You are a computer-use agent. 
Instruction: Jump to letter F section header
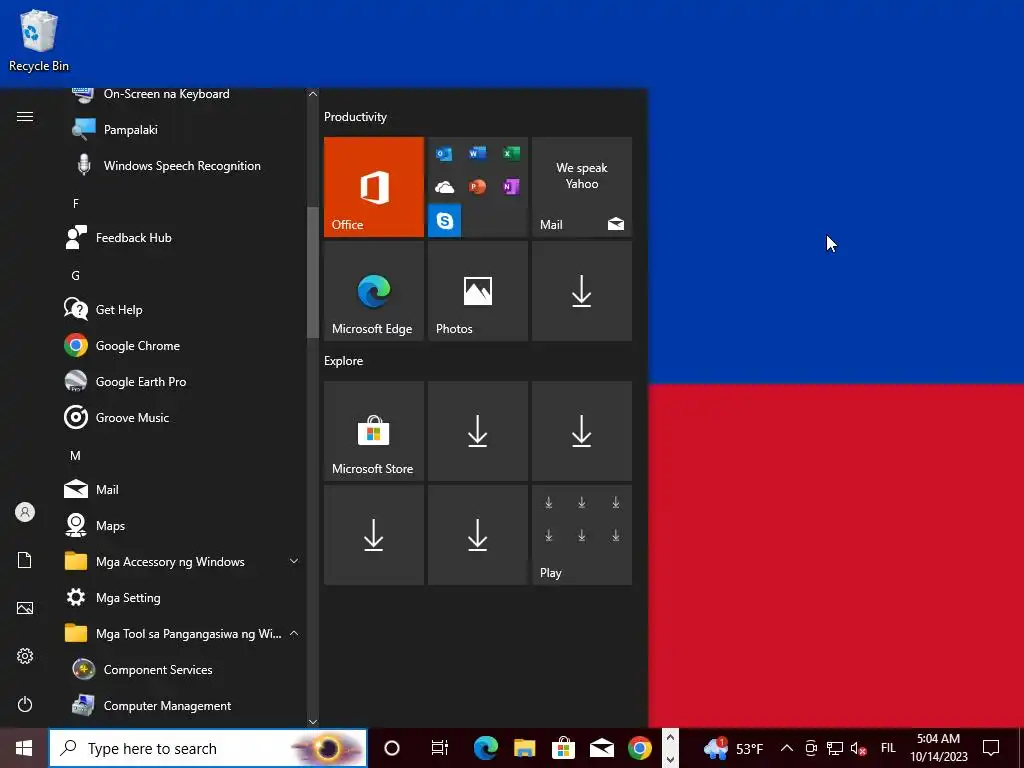coord(76,204)
